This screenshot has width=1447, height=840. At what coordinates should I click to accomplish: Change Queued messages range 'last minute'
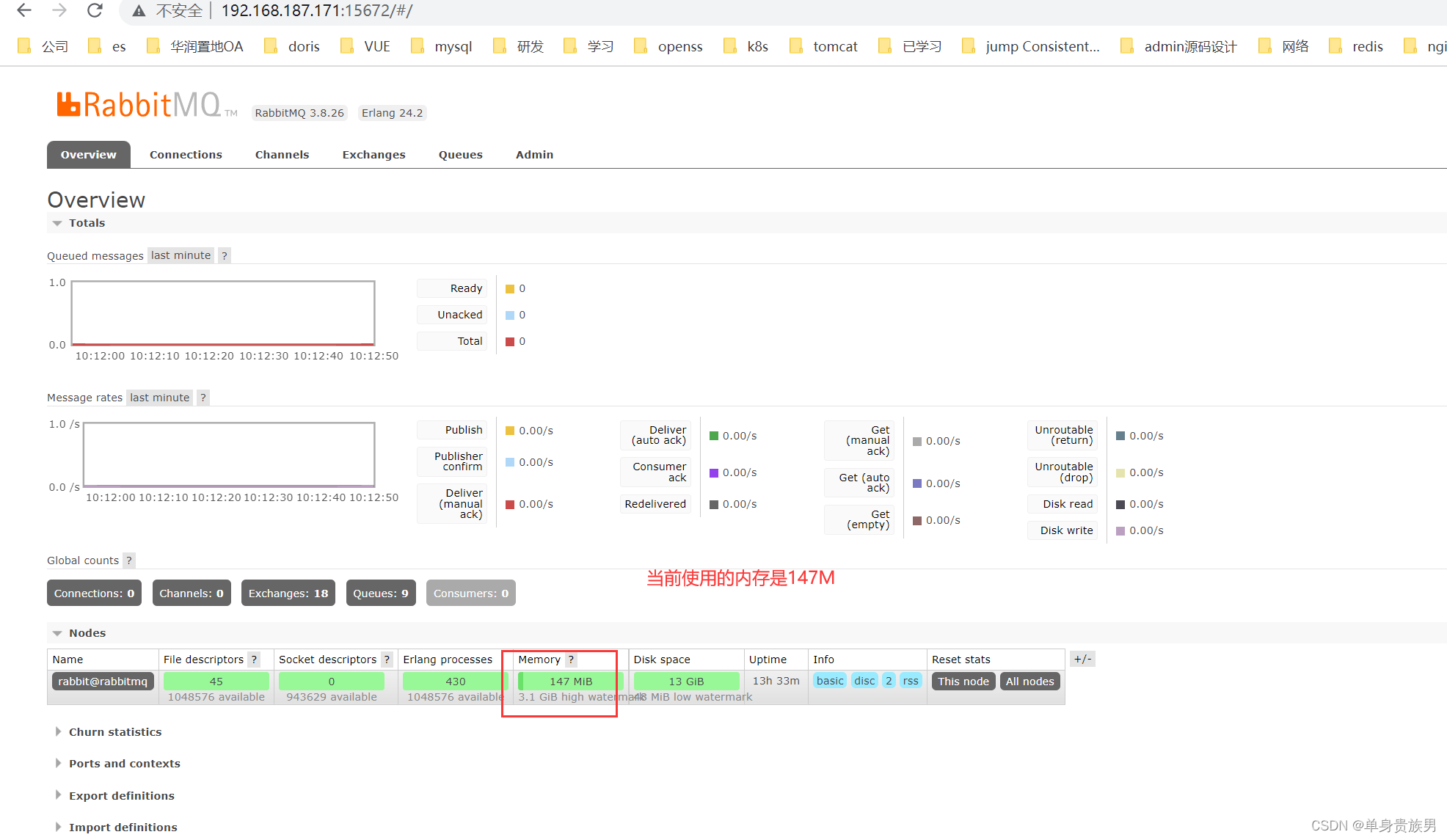pyautogui.click(x=181, y=255)
